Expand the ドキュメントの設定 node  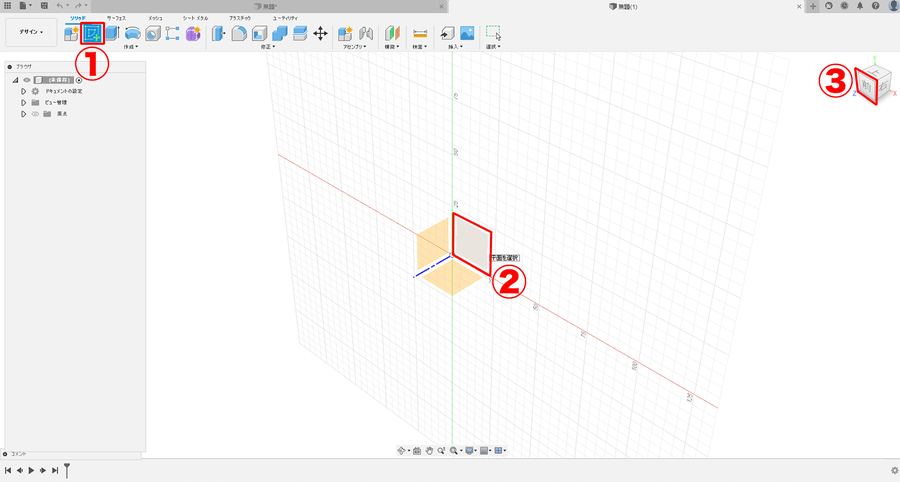24,91
